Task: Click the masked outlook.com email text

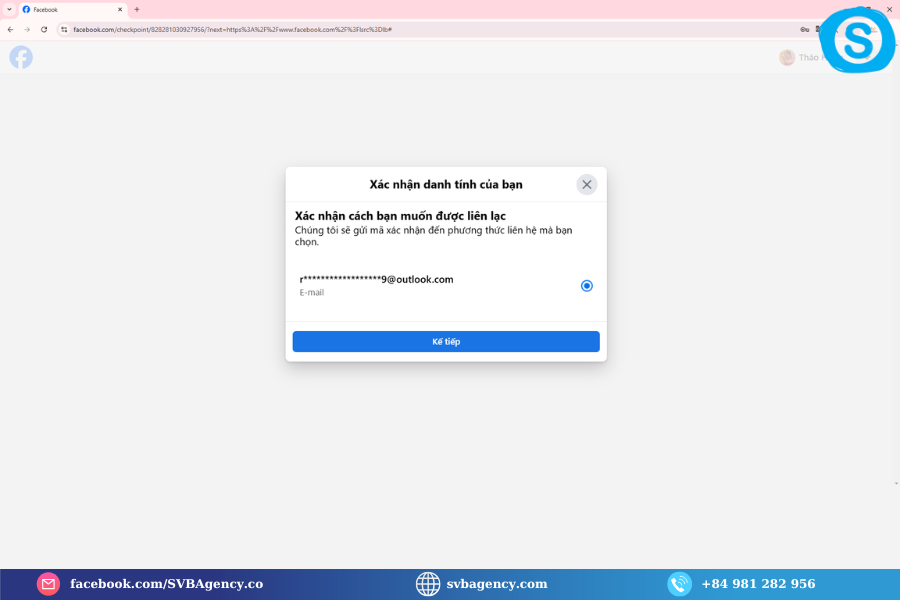Action: coord(377,280)
